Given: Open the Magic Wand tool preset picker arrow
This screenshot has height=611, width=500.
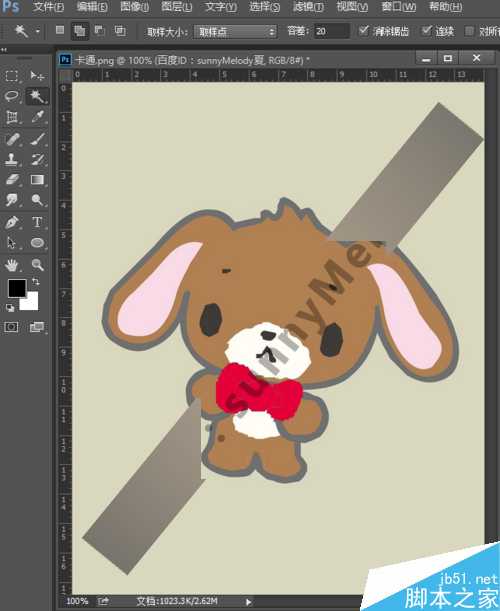Looking at the screenshot, I should point(38,31).
